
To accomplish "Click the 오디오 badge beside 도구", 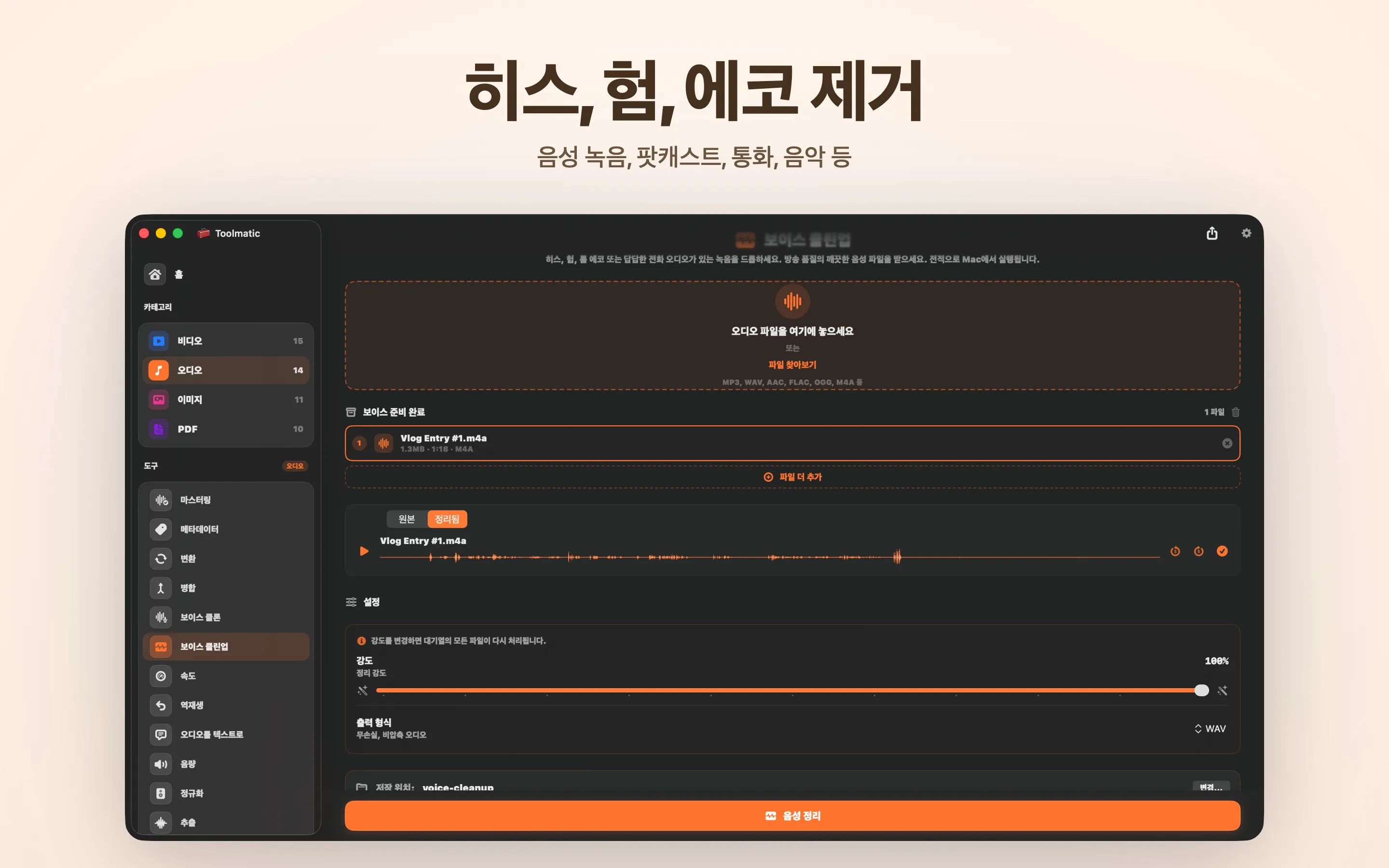I will point(295,466).
